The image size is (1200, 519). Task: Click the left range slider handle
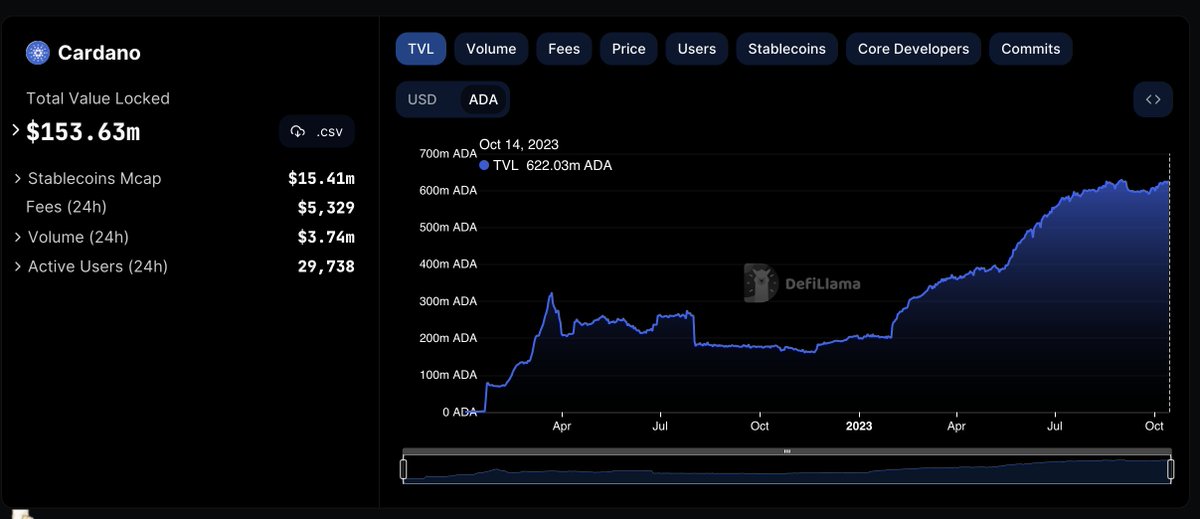pos(404,468)
